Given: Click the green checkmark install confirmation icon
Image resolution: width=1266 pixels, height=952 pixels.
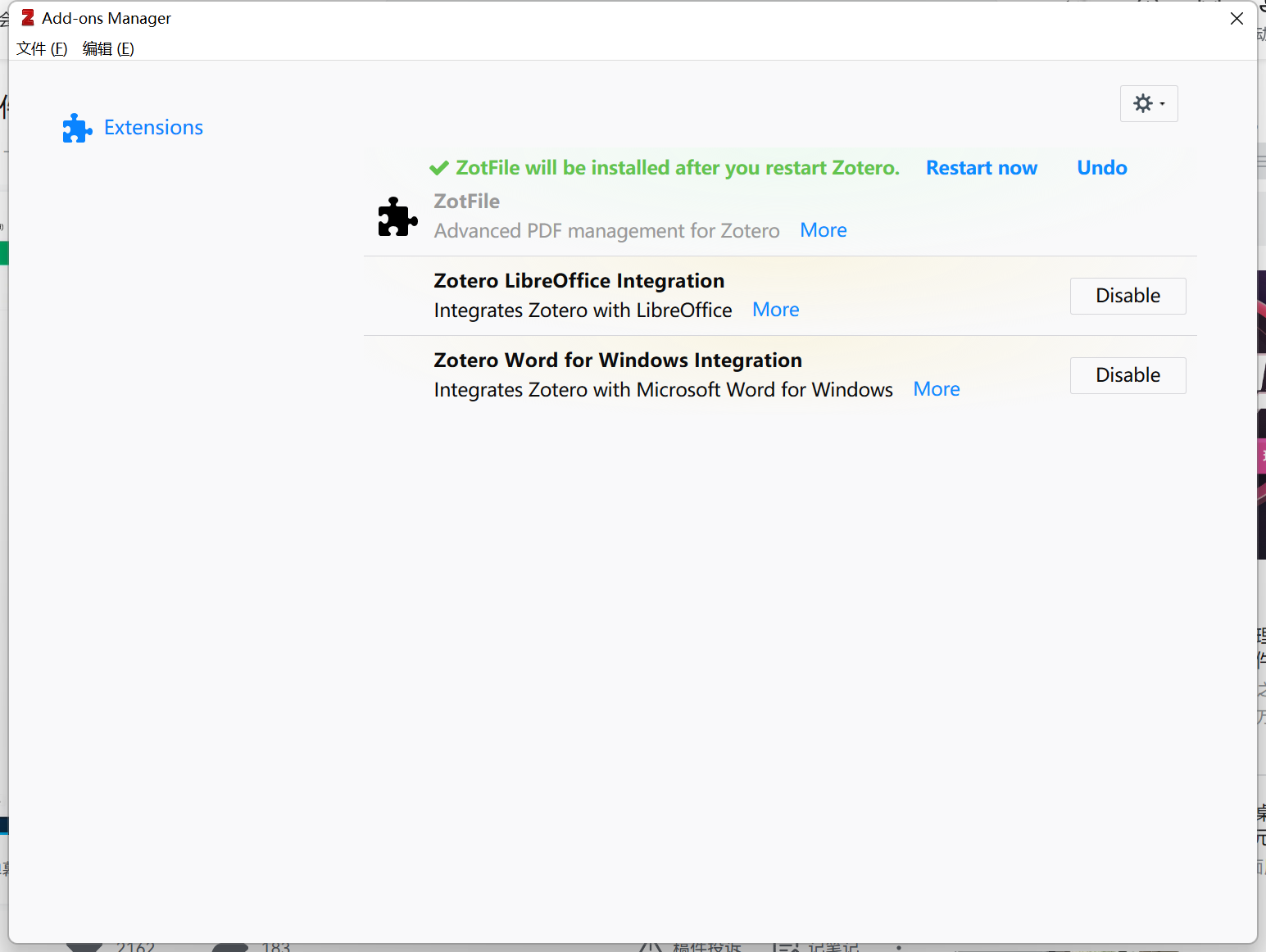Looking at the screenshot, I should pyautogui.click(x=439, y=168).
